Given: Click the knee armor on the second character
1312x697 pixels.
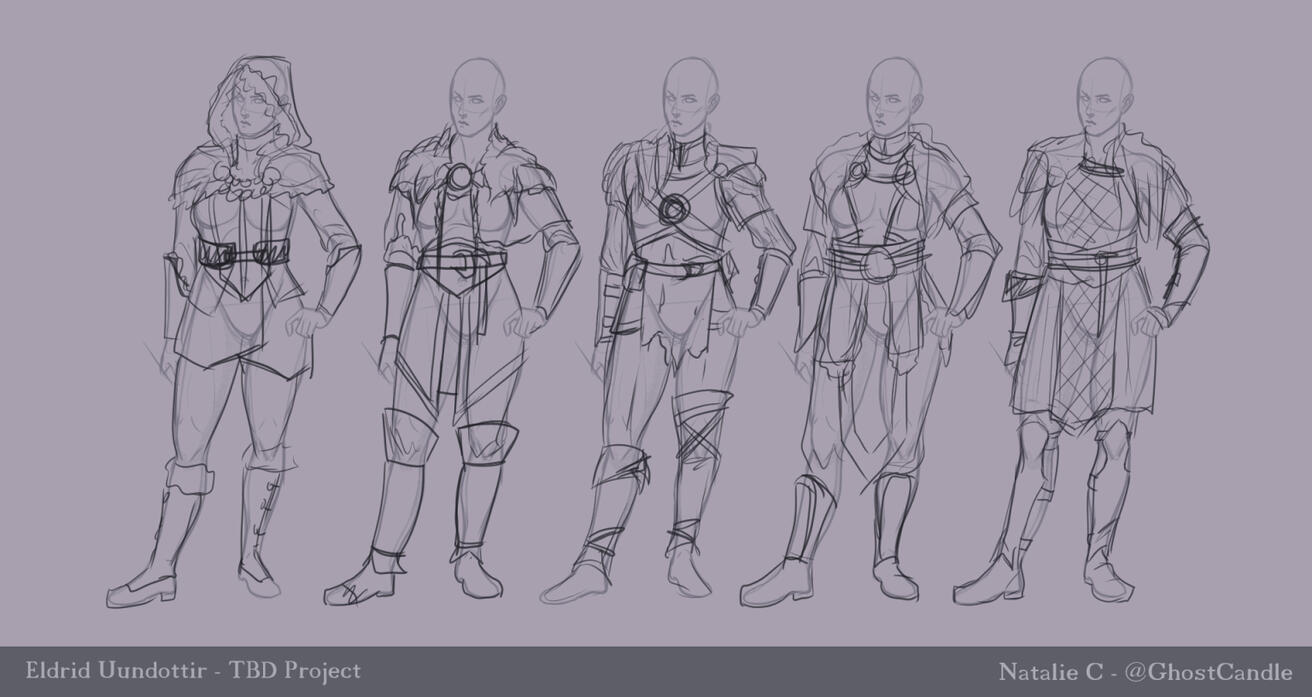Looking at the screenshot, I should [x=487, y=442].
